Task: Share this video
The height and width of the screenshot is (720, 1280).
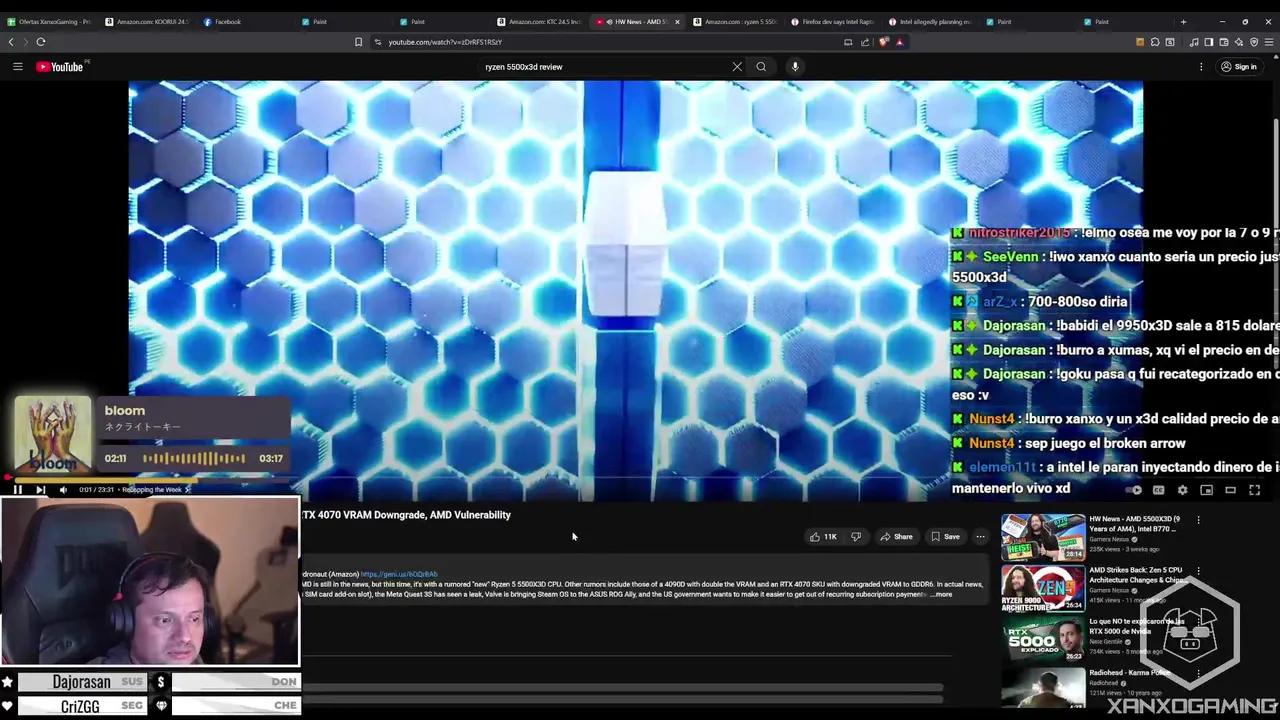Action: [896, 537]
